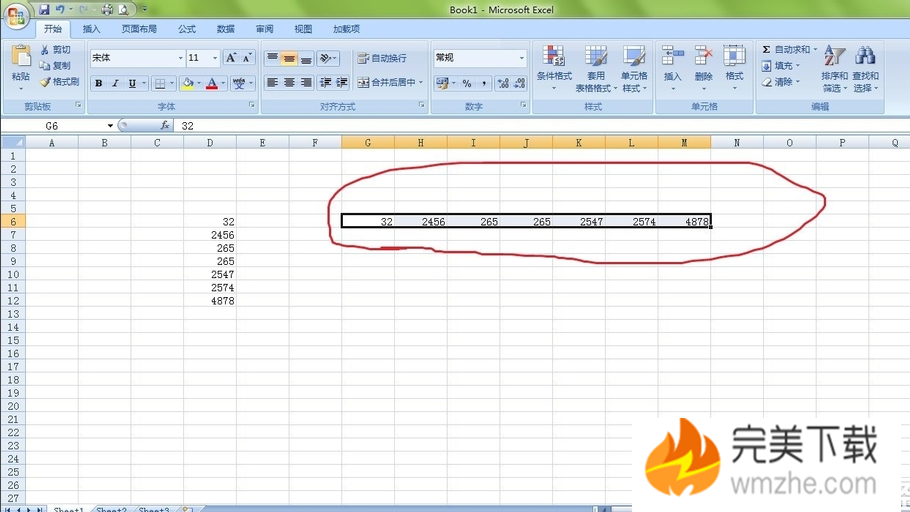910x512 pixels.
Task: Toggle Wrap Text (自动换行)
Action: pos(382,58)
